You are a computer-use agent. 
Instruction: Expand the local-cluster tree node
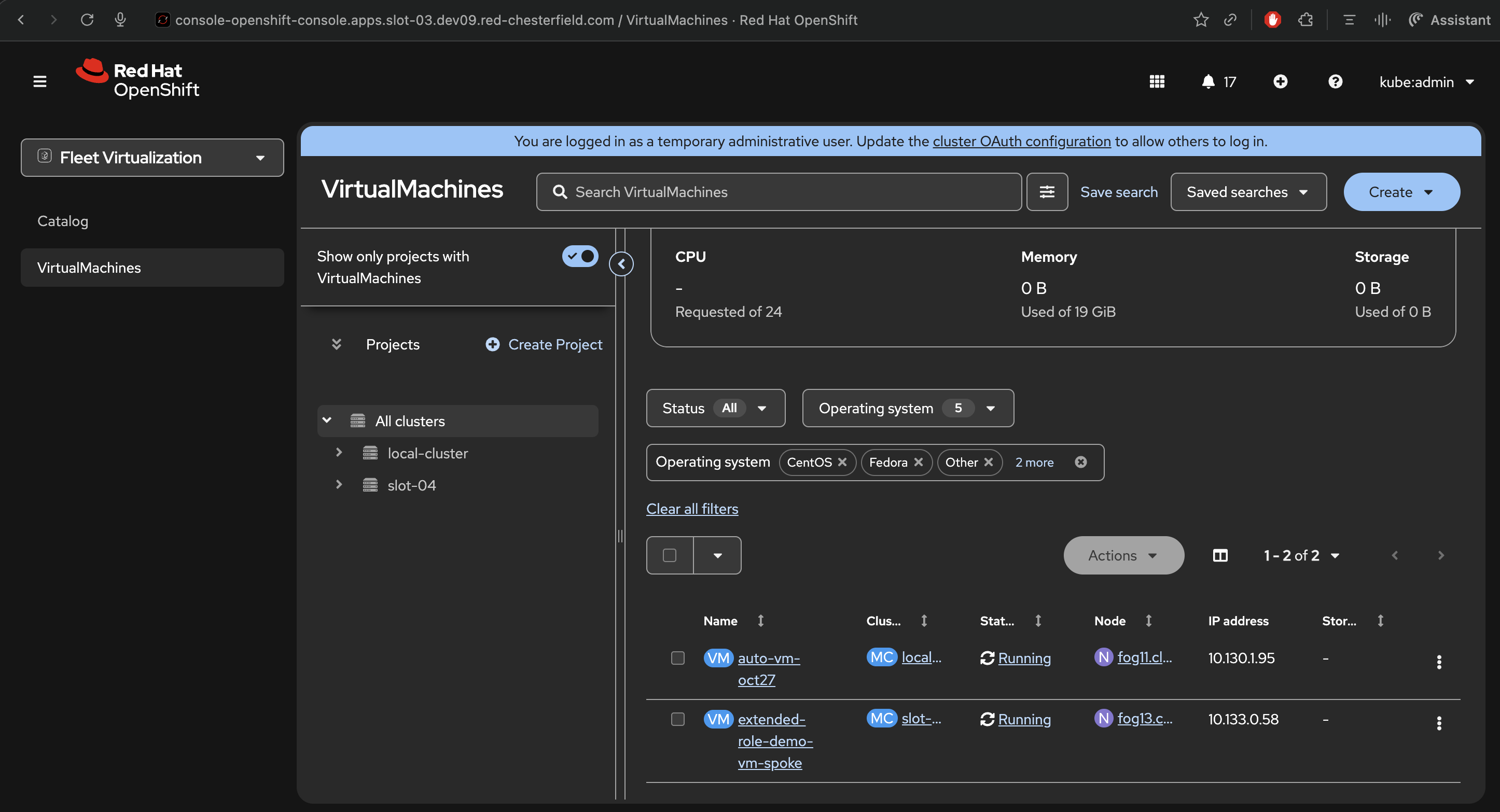pos(339,453)
